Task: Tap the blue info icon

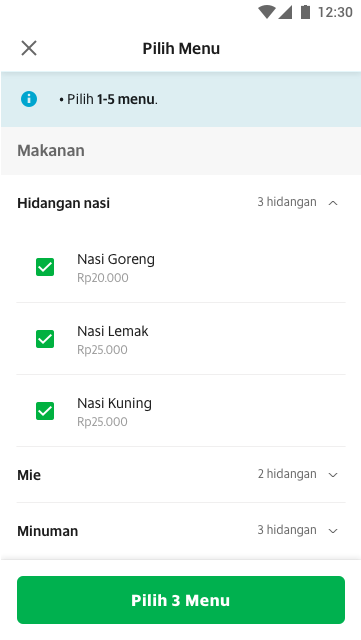Action: (x=29, y=99)
